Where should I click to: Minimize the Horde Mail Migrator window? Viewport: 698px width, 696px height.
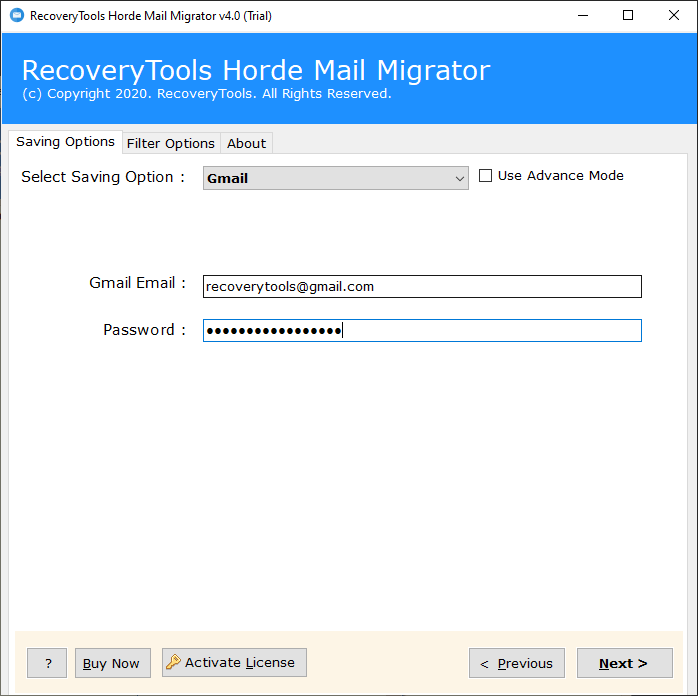click(583, 16)
